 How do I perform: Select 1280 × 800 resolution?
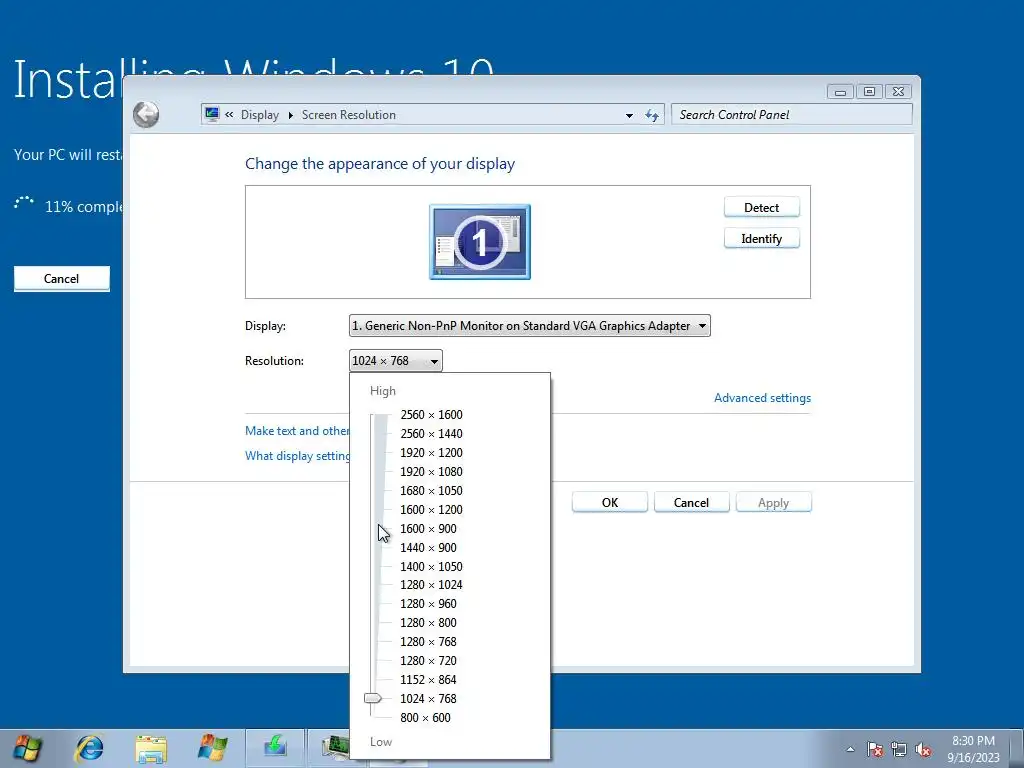click(428, 622)
